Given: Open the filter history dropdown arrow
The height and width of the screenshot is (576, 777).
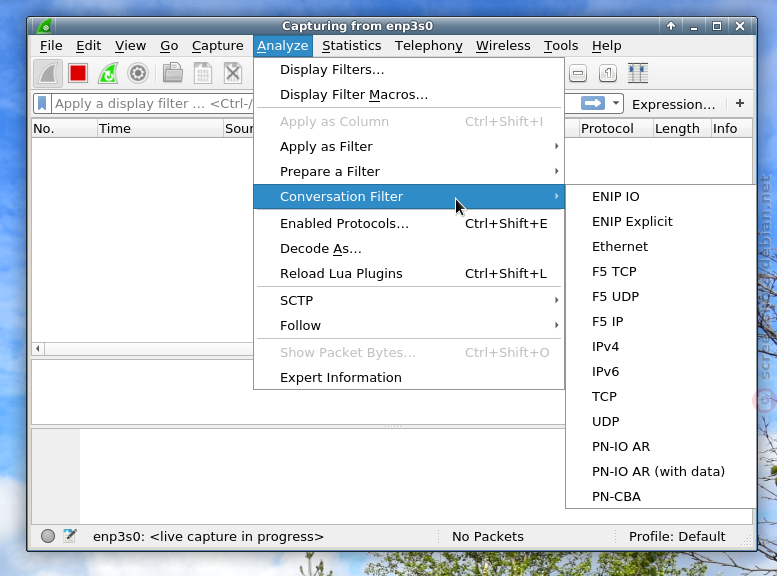Looking at the screenshot, I should [x=615, y=104].
